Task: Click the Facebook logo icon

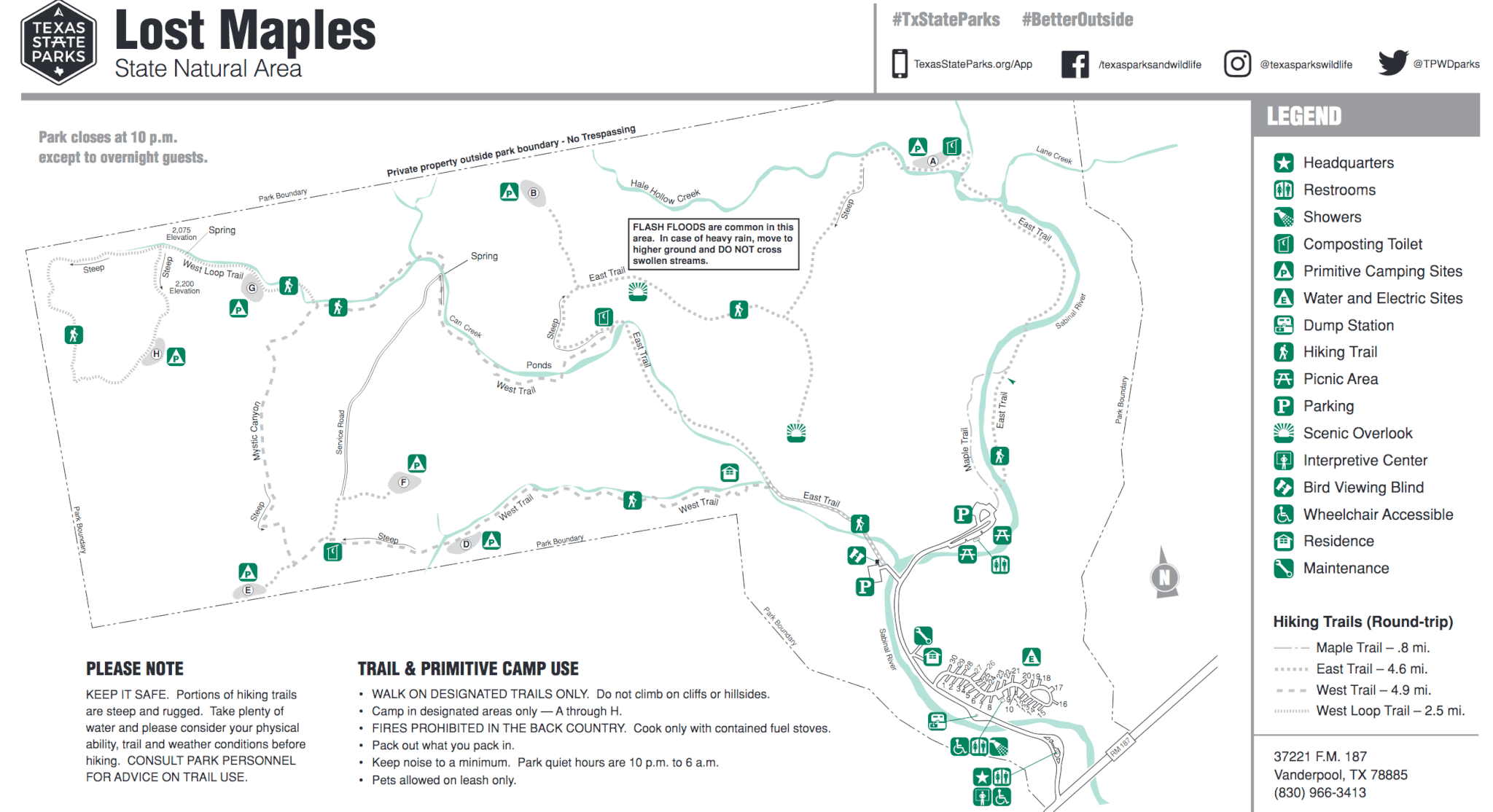Action: 1075,64
